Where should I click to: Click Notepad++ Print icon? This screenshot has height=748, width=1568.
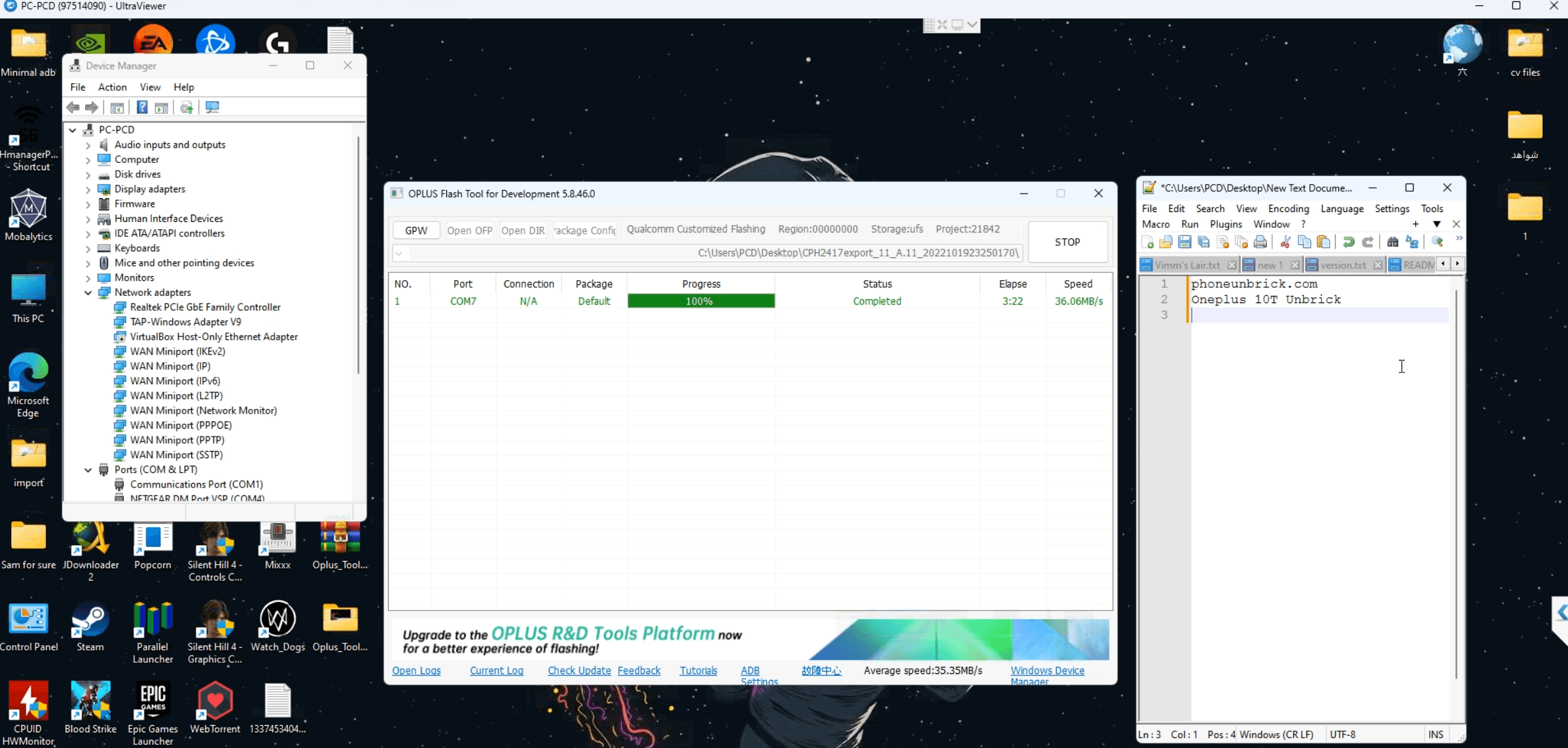1260,242
